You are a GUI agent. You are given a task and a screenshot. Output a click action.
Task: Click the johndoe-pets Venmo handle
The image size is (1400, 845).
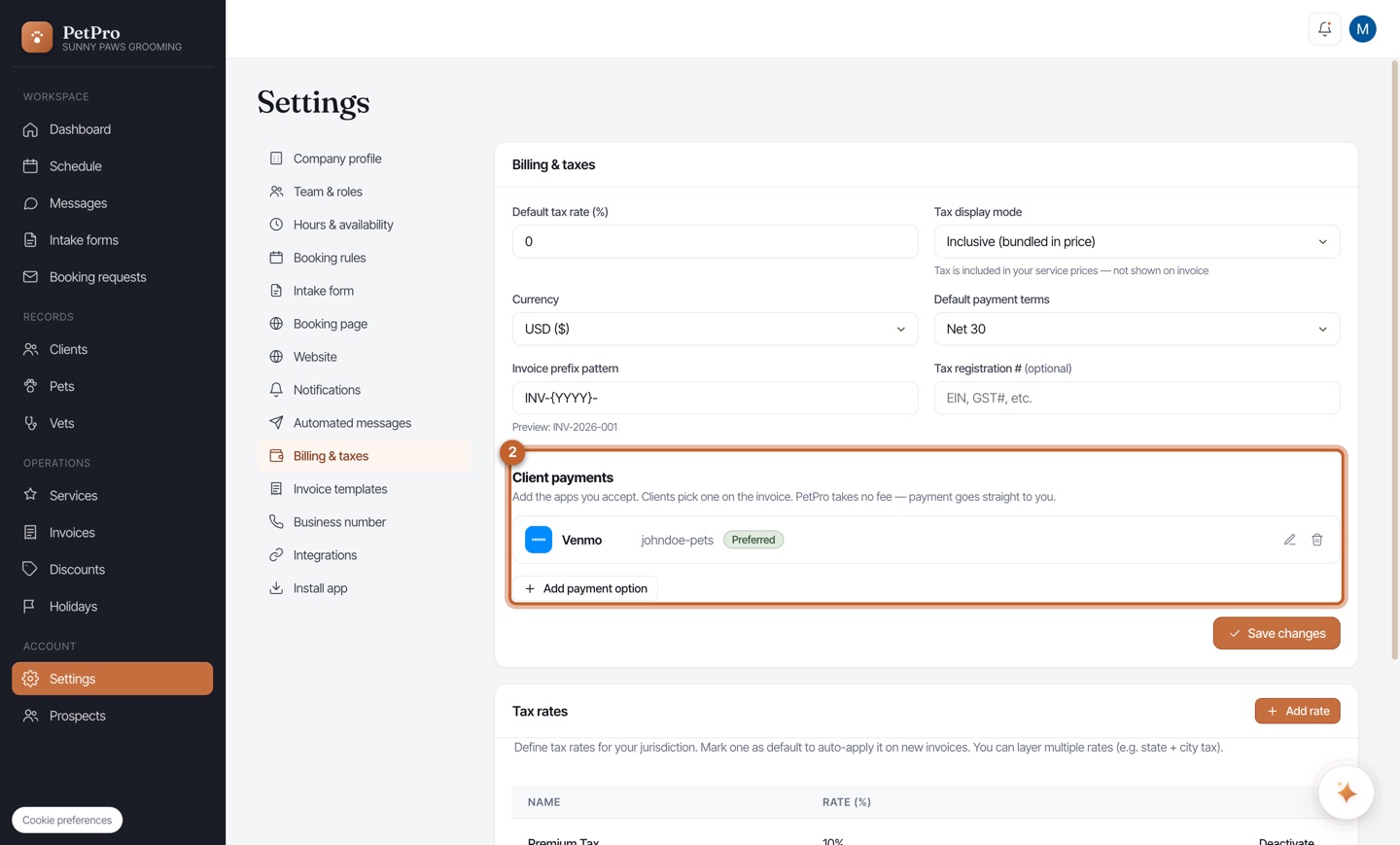point(677,540)
